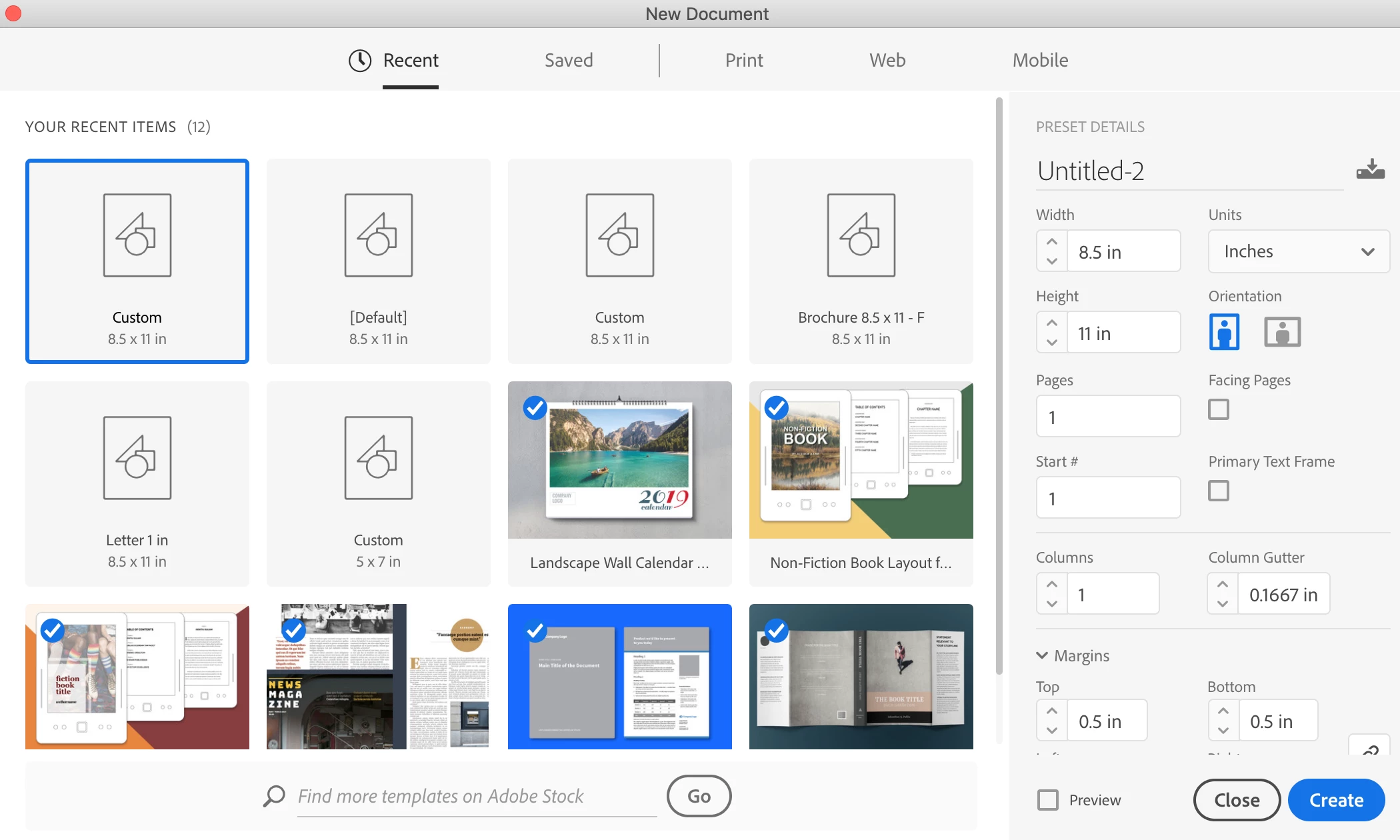Enable the Preview checkbox
The image size is (1400, 840).
[x=1048, y=800]
